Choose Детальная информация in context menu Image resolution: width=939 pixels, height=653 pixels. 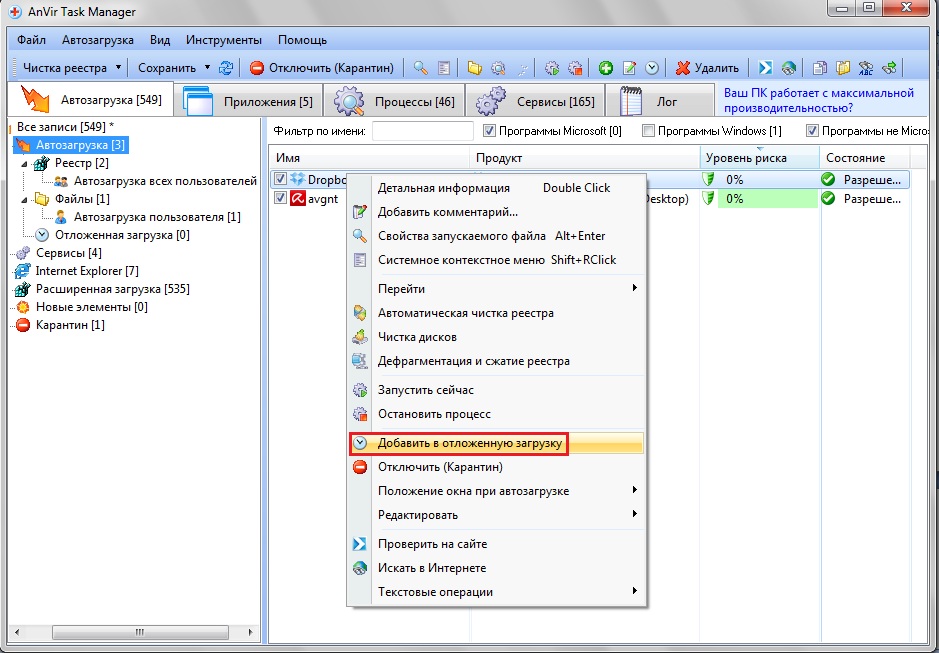pos(496,188)
